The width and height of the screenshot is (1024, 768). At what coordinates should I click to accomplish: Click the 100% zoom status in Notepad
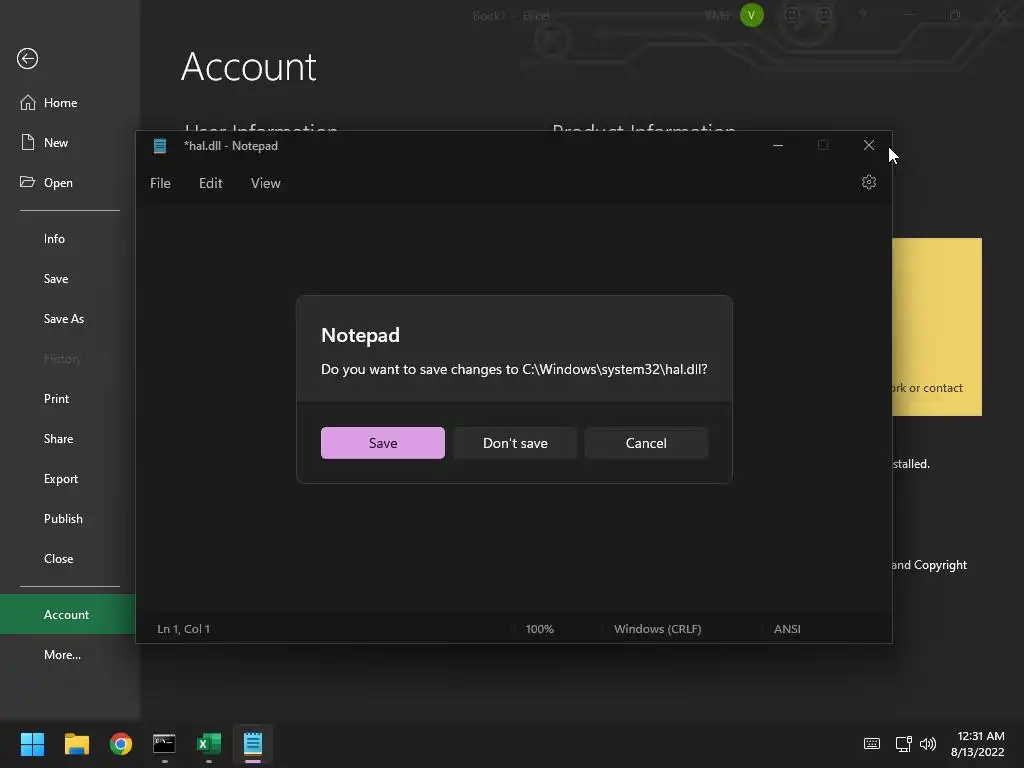pos(539,629)
